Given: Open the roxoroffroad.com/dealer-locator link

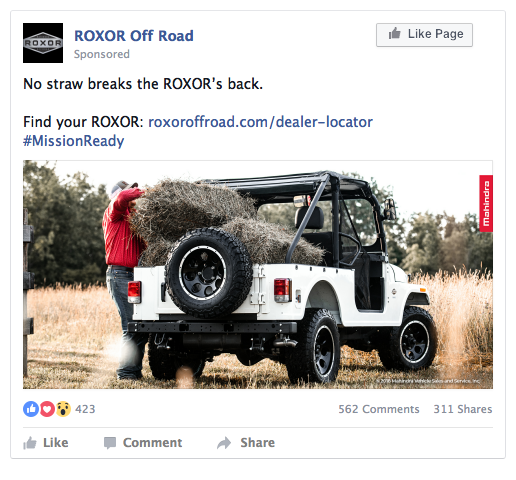Looking at the screenshot, I should pos(260,122).
